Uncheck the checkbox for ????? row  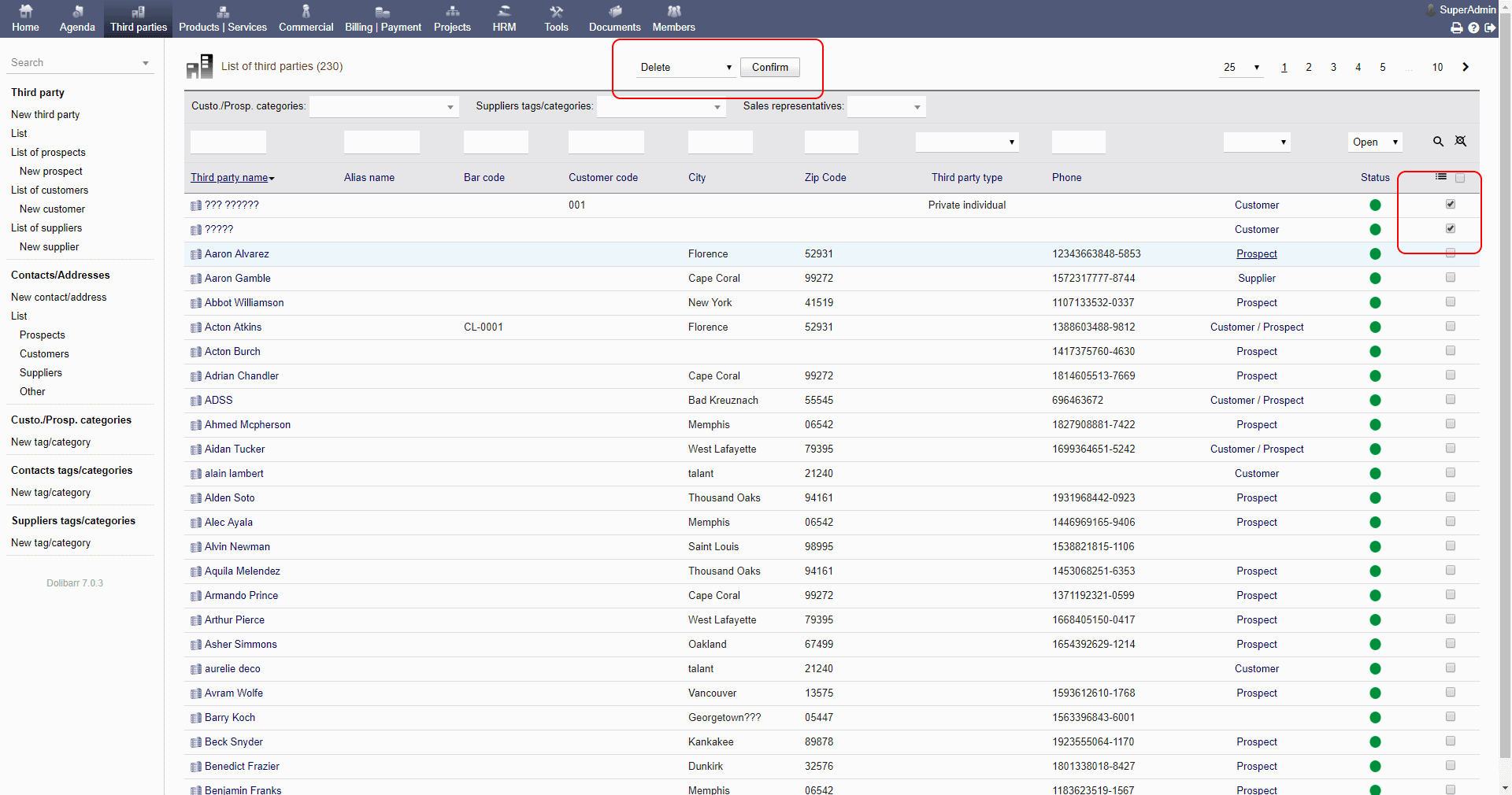point(1451,229)
